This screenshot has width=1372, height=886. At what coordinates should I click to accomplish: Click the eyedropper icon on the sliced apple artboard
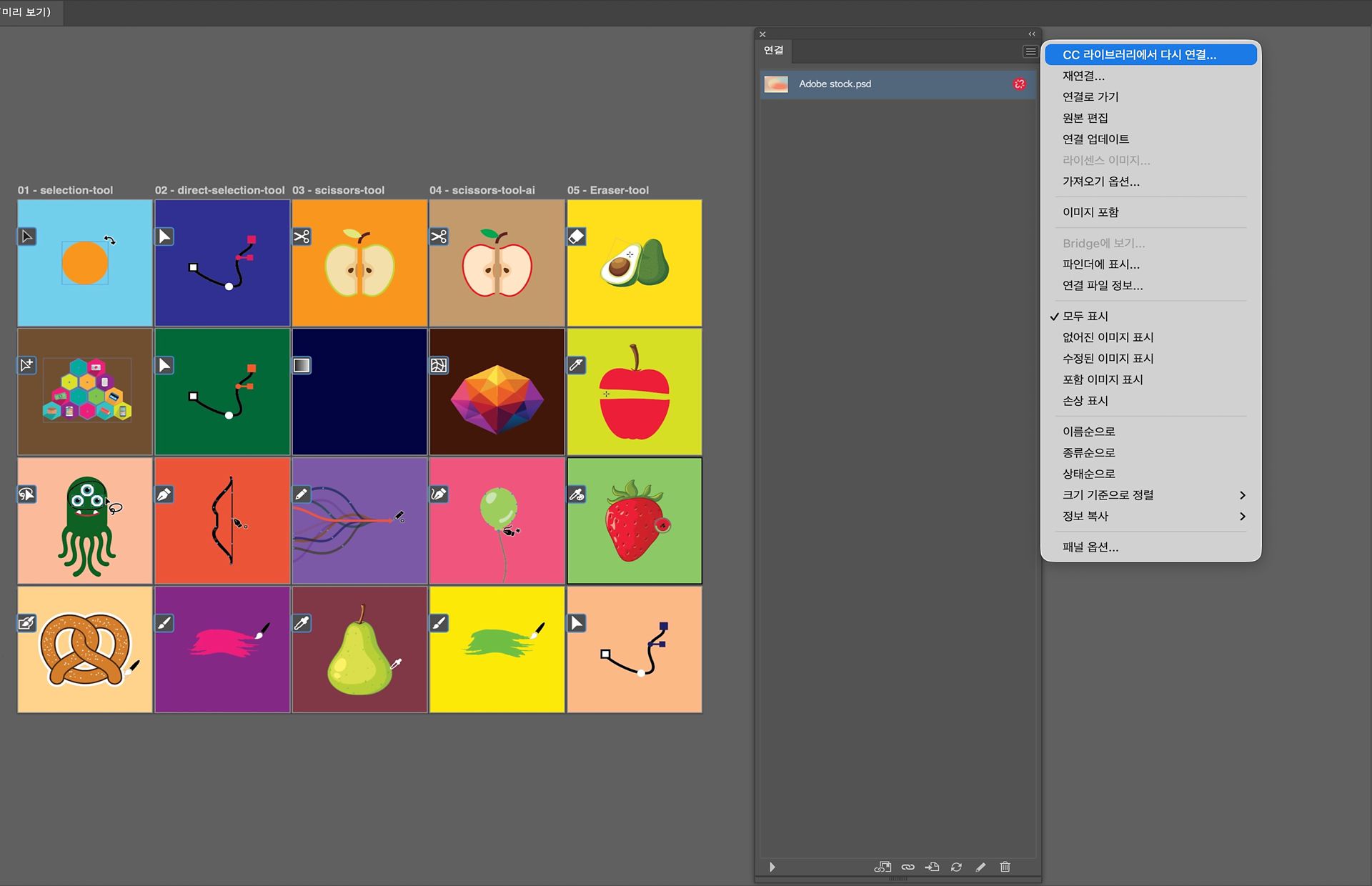click(x=577, y=365)
